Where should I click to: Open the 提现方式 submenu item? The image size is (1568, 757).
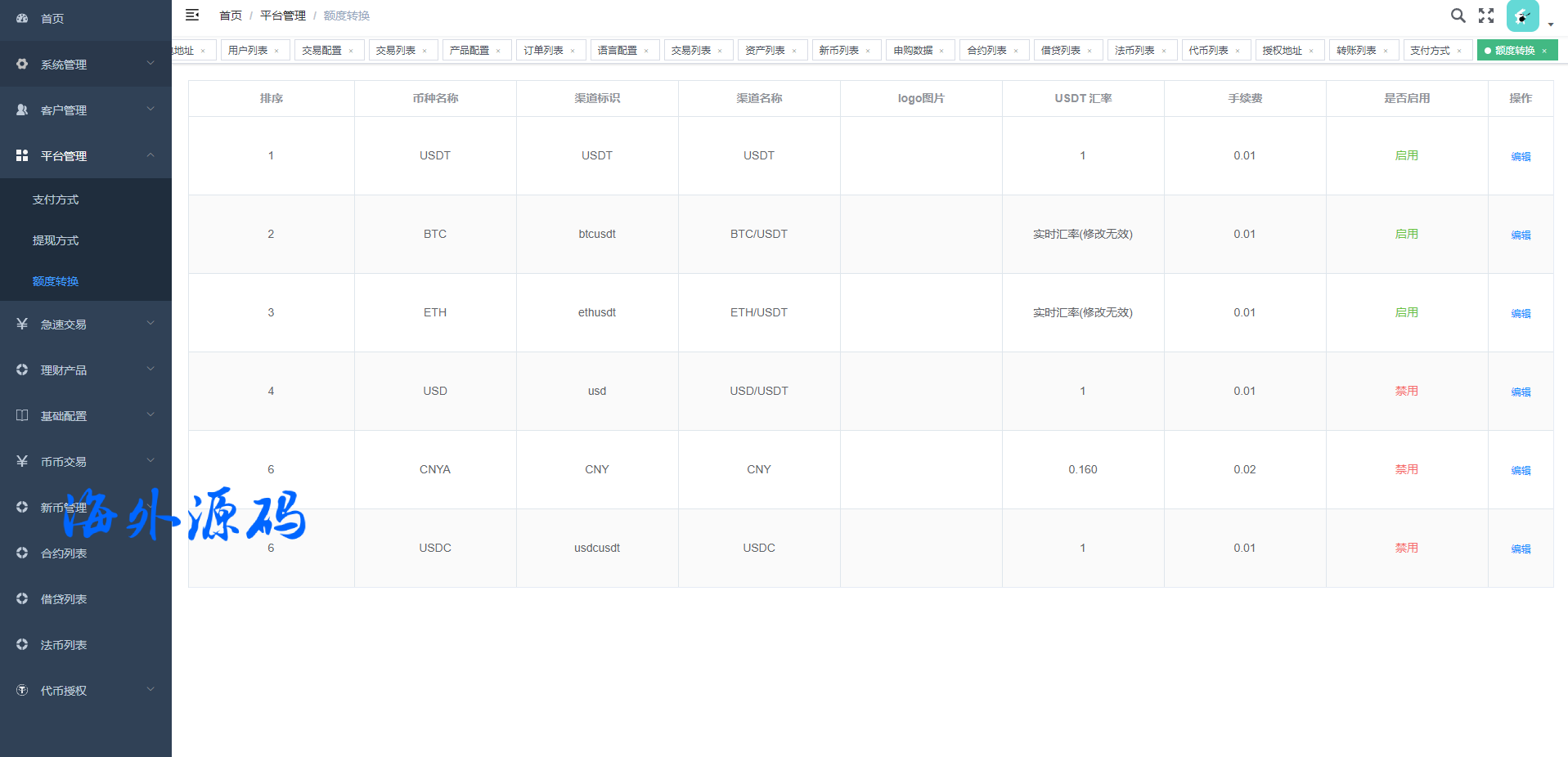coord(56,240)
